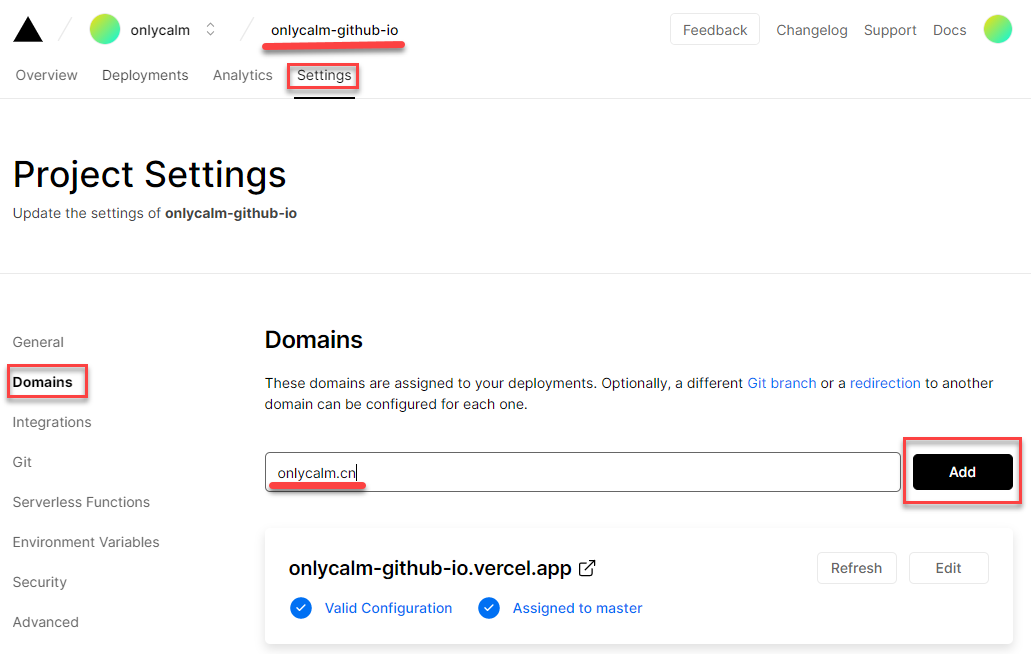Open Environment Variables settings
This screenshot has width=1031, height=654.
click(85, 542)
